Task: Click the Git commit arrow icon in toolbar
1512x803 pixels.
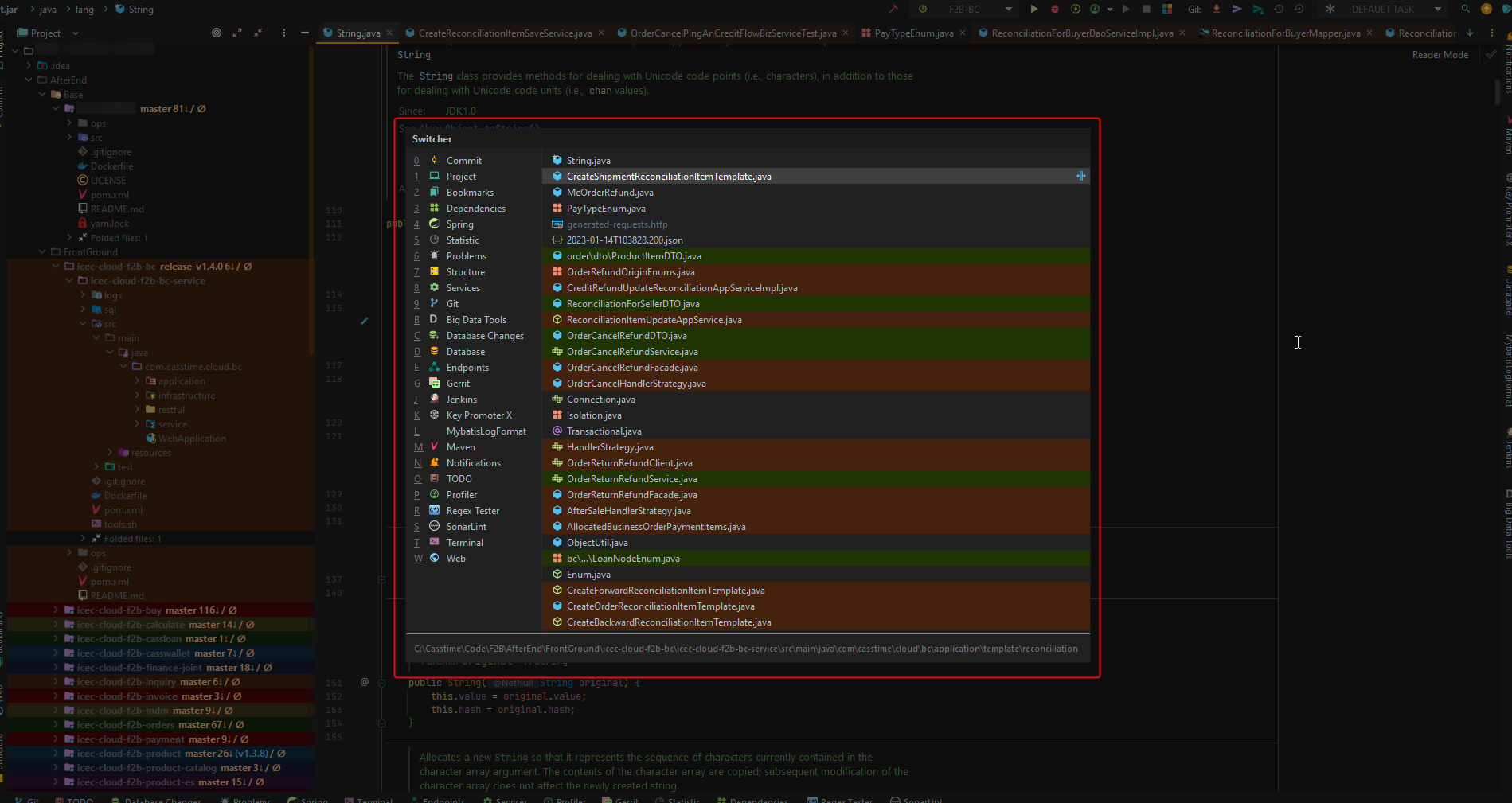Action: (x=1237, y=9)
